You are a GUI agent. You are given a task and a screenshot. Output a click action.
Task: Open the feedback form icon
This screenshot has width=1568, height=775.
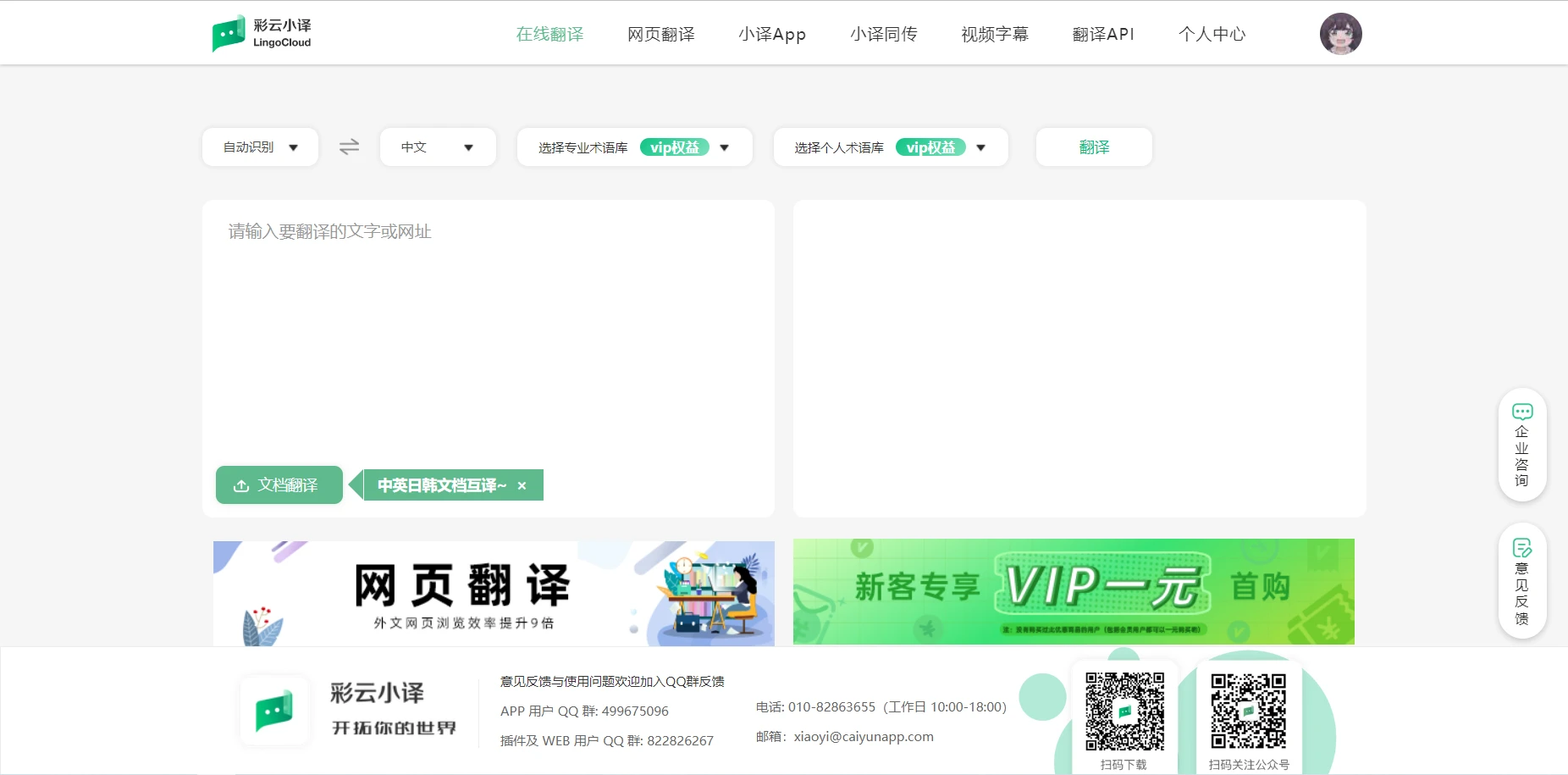click(1521, 548)
